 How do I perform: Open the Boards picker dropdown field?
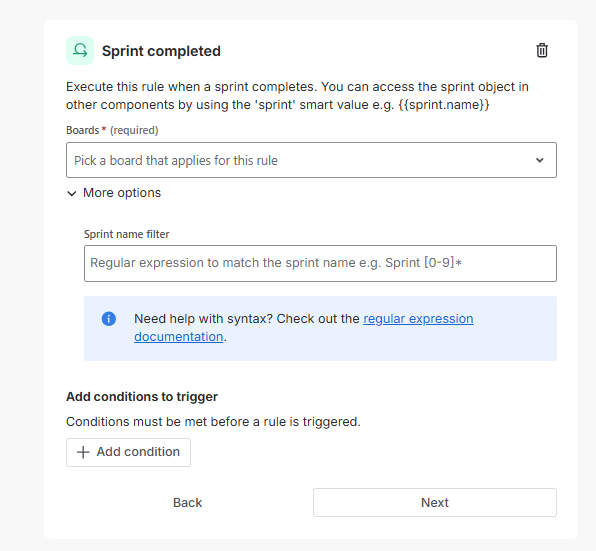click(311, 160)
